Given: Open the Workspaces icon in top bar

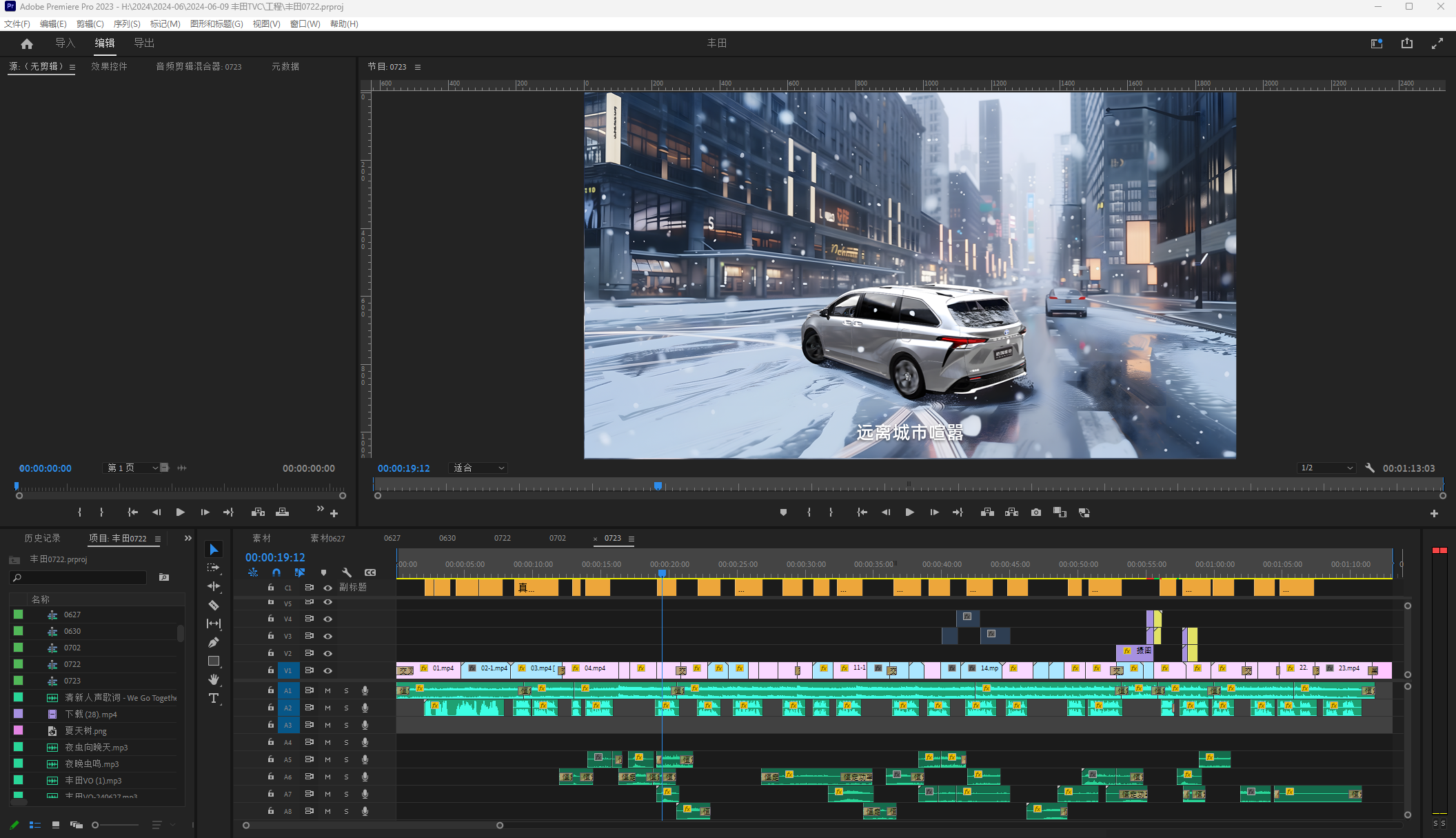Looking at the screenshot, I should tap(1377, 43).
